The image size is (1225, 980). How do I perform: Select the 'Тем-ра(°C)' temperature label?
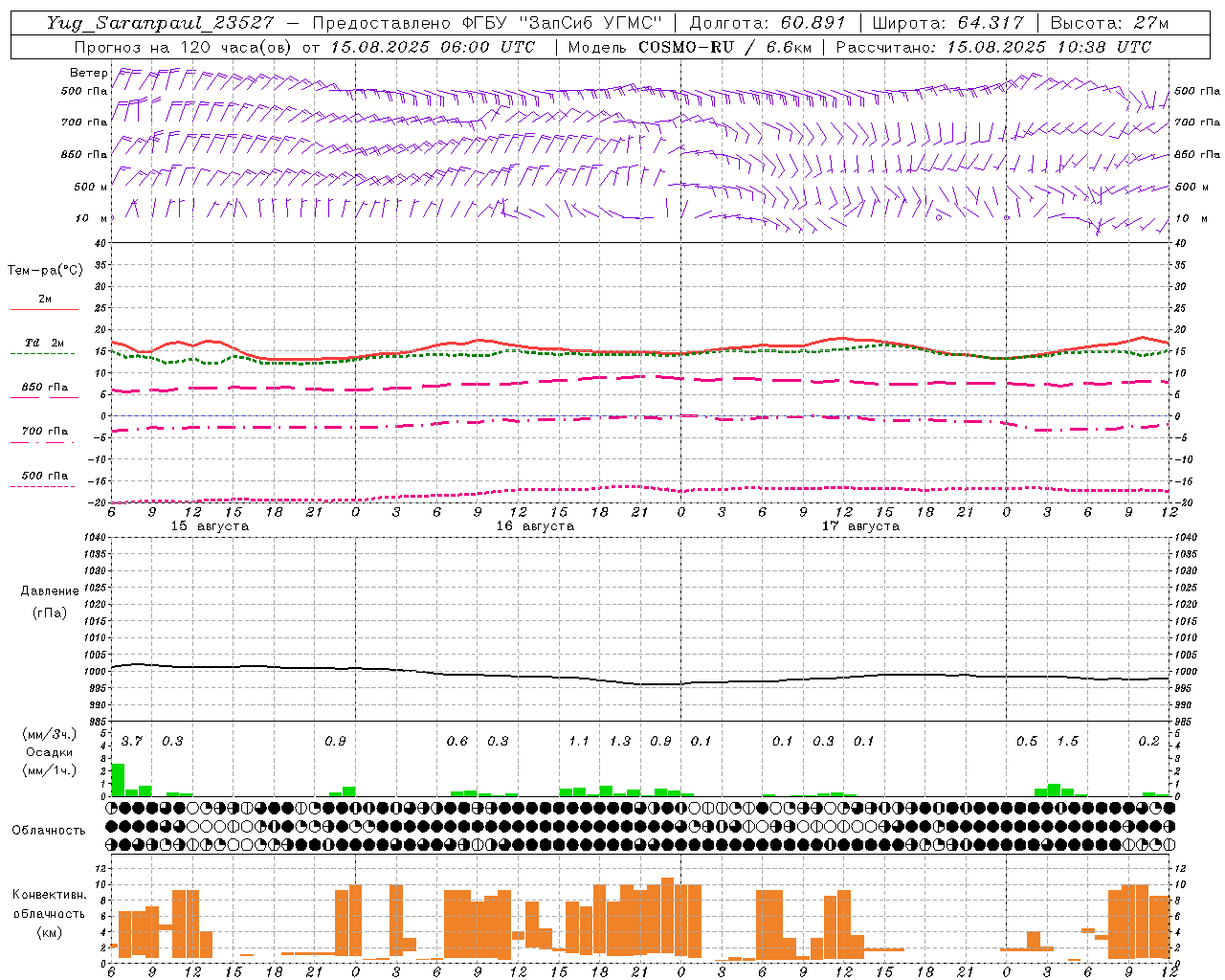(x=45, y=271)
